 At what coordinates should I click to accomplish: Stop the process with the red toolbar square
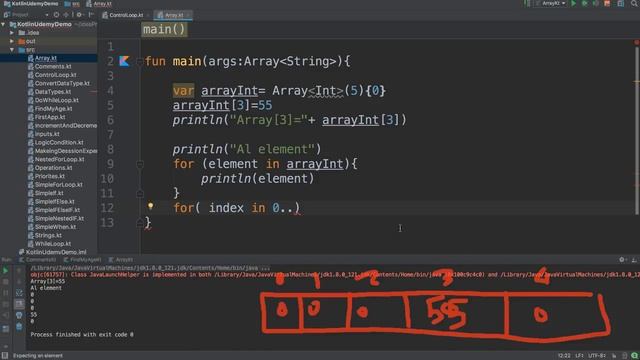(x=607, y=3)
